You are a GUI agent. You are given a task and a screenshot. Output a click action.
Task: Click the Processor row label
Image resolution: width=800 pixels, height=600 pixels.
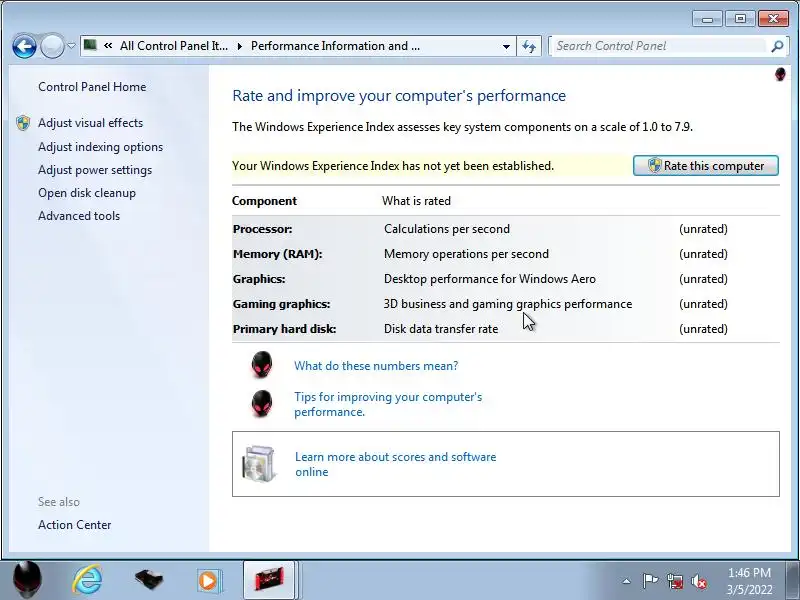[263, 229]
